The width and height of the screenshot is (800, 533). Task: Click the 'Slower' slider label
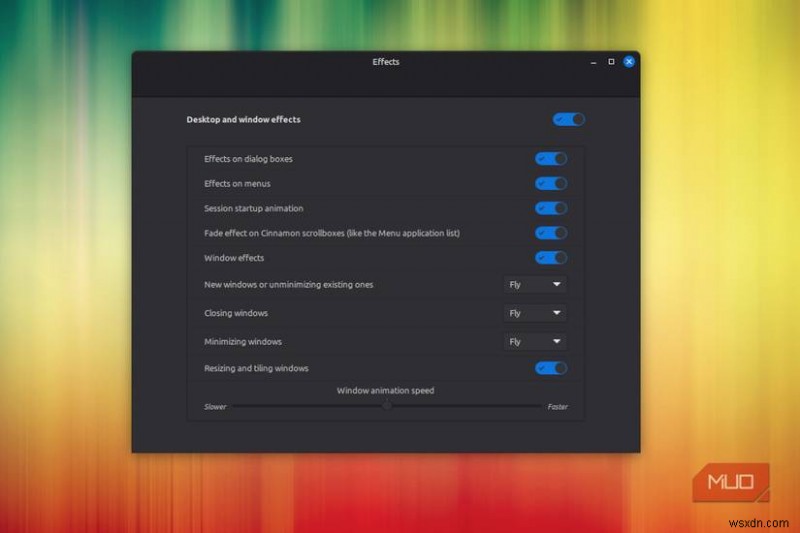click(x=215, y=407)
